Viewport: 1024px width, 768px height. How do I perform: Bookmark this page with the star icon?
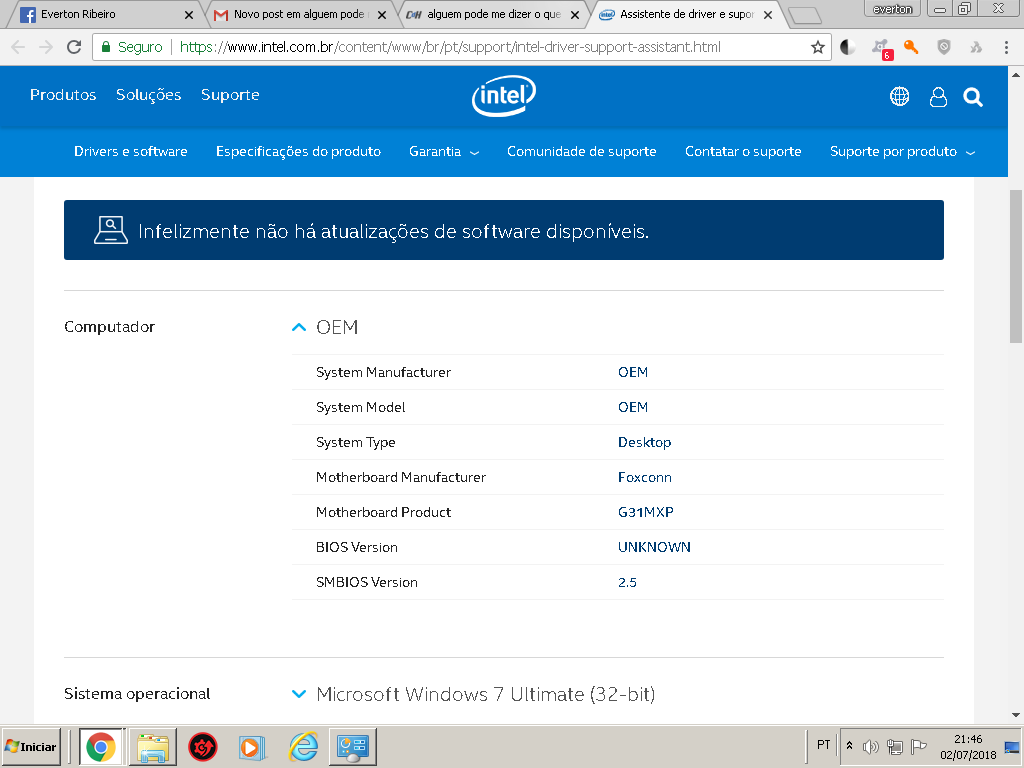(817, 47)
